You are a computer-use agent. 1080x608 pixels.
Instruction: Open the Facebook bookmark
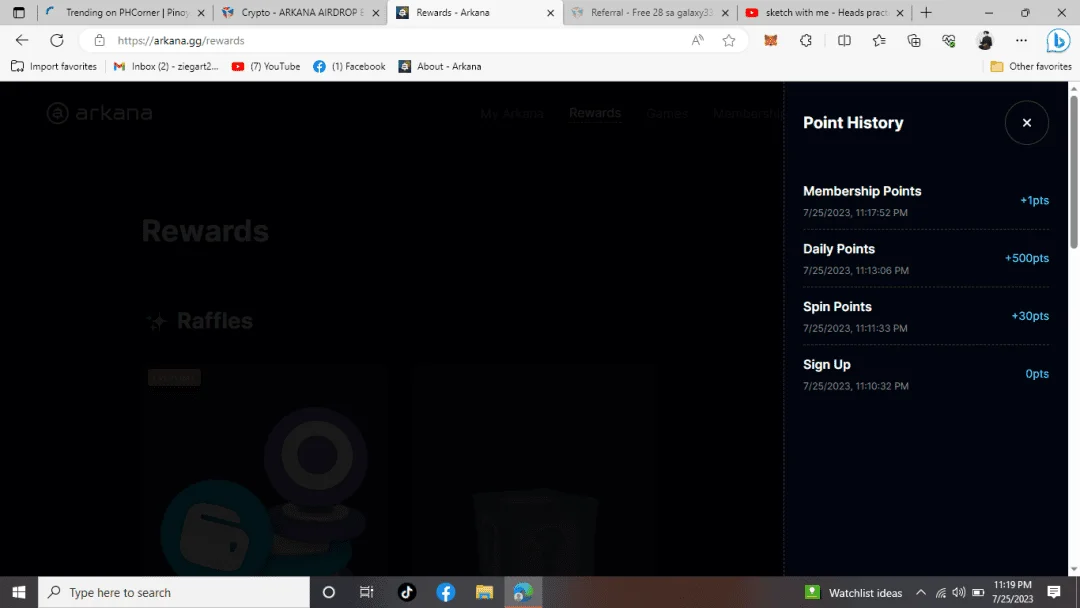tap(349, 66)
